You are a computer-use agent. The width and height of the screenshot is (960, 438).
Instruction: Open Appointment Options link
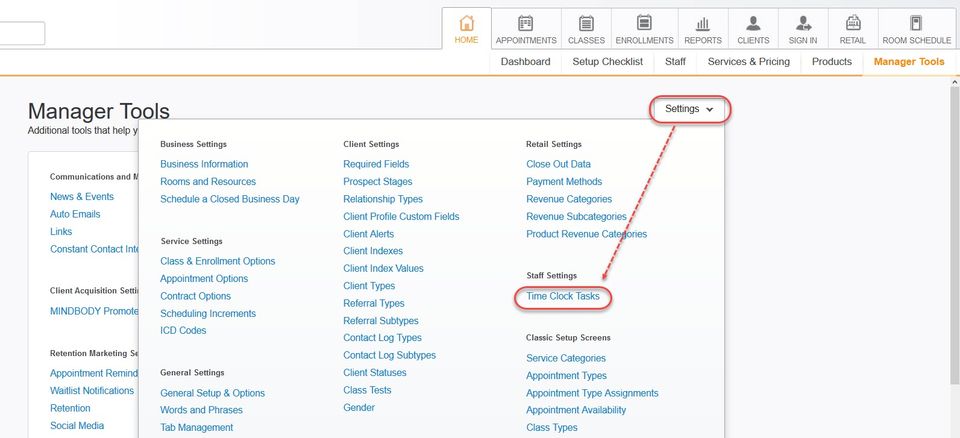click(204, 279)
